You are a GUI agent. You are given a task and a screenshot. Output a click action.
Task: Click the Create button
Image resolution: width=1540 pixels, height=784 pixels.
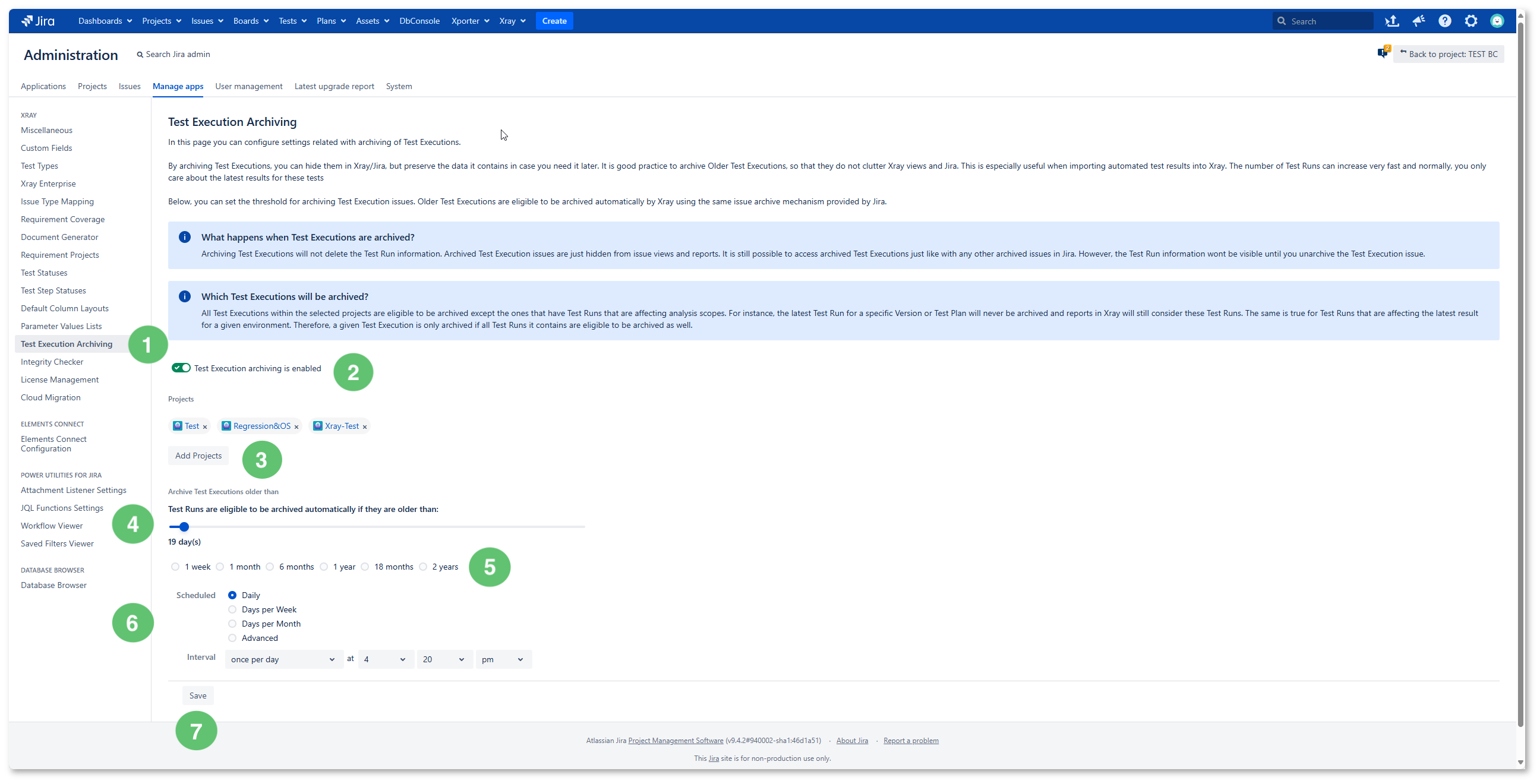(554, 21)
